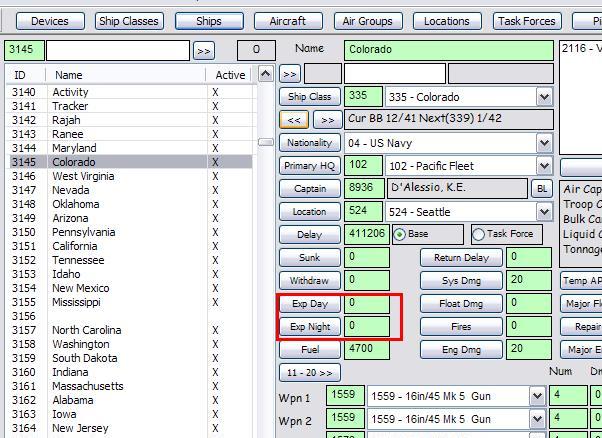This screenshot has width=602, height=438.
Task: Expand the Wpn 1 weapon dropdown
Action: [537, 396]
